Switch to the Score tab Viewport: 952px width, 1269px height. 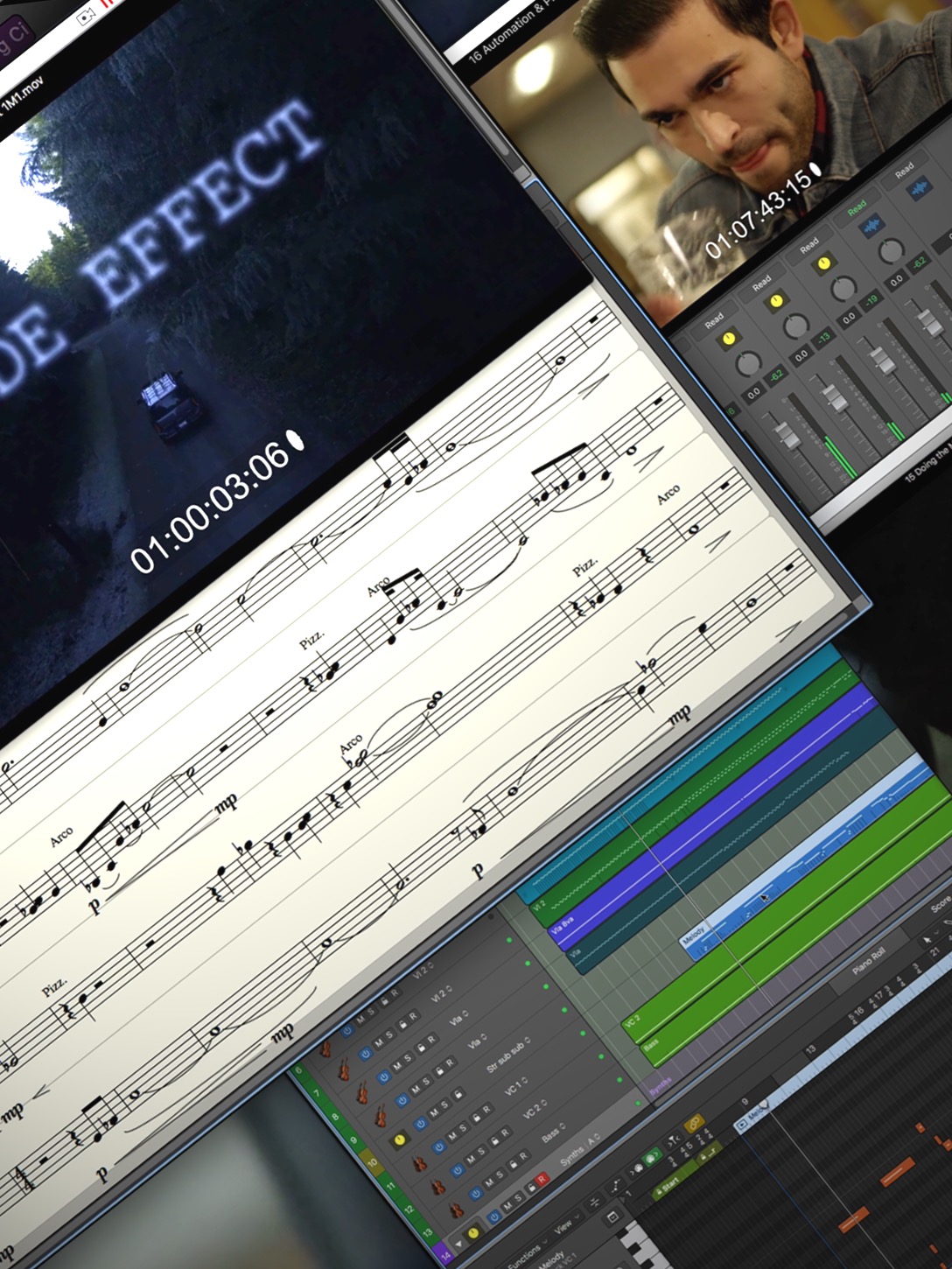click(941, 906)
